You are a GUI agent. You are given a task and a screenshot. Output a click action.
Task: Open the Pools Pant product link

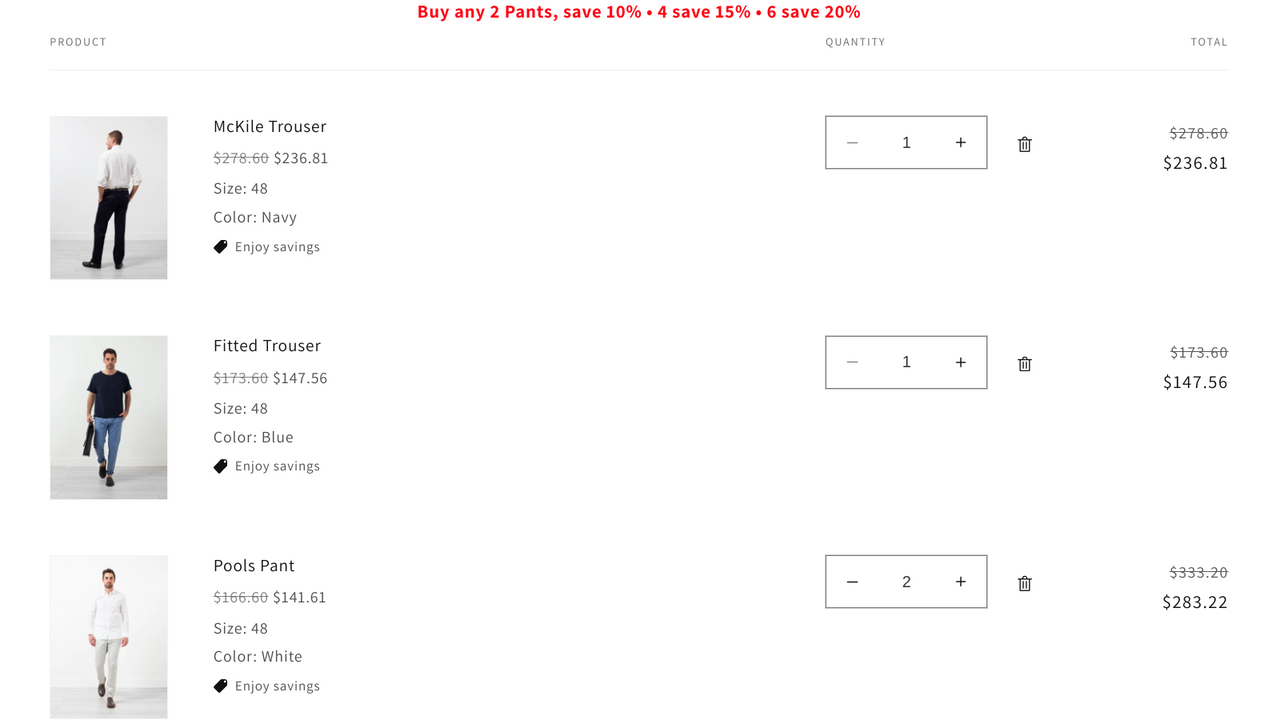(254, 565)
